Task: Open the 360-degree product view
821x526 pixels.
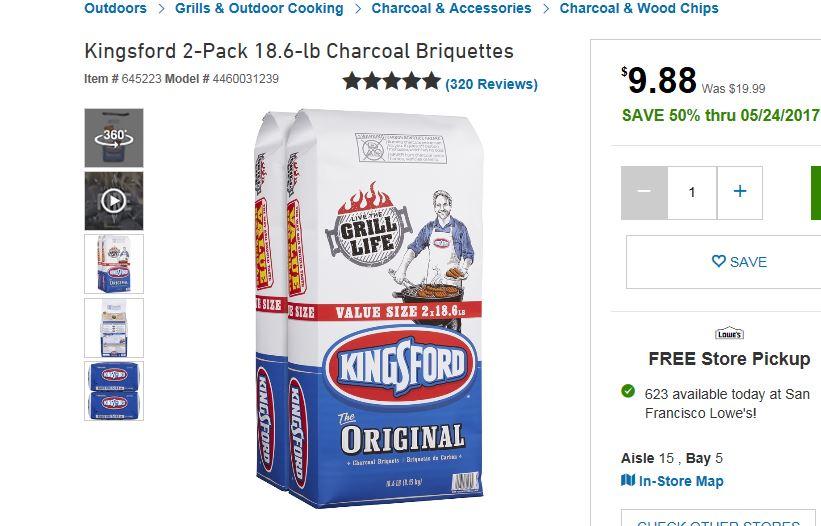Action: (x=114, y=137)
